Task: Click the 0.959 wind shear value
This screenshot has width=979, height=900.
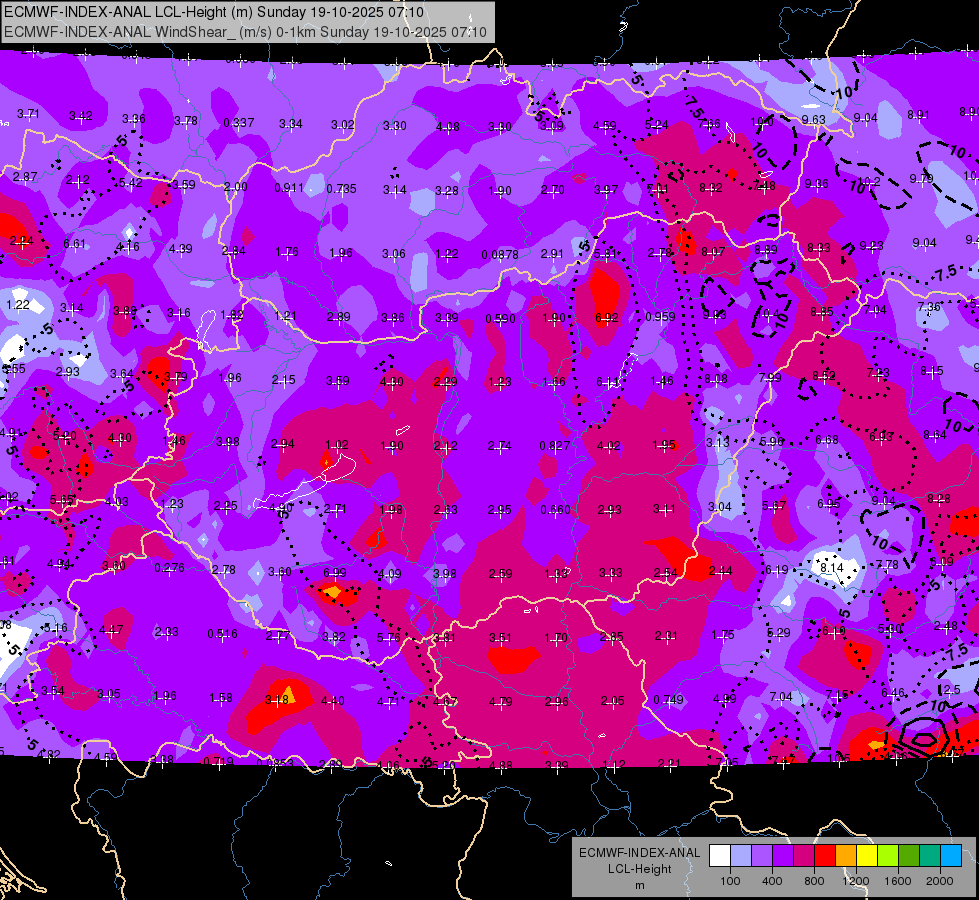Action: (x=661, y=316)
